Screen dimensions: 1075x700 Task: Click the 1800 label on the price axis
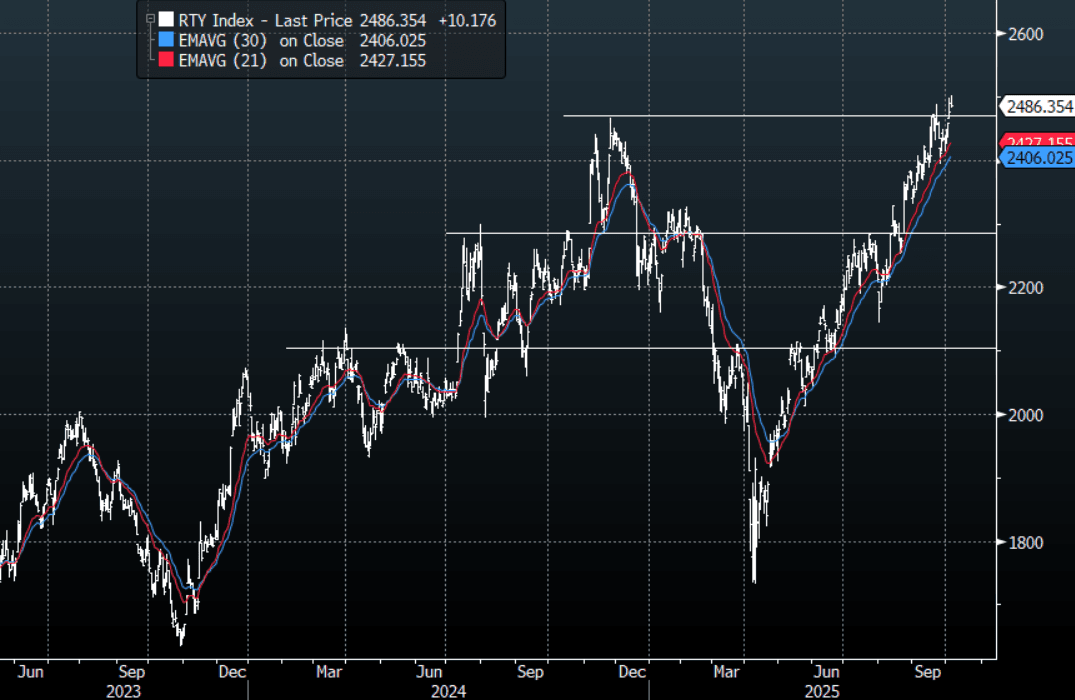pos(1025,543)
